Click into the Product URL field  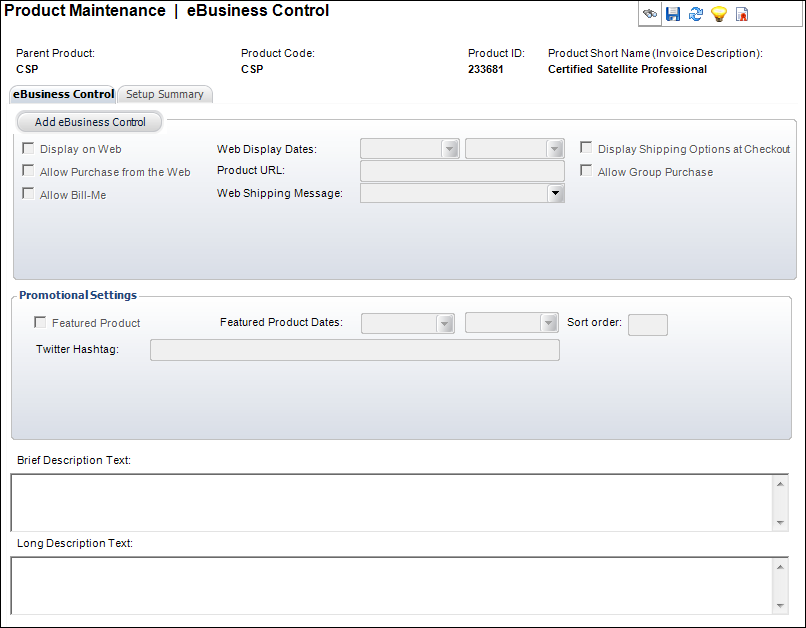462,171
